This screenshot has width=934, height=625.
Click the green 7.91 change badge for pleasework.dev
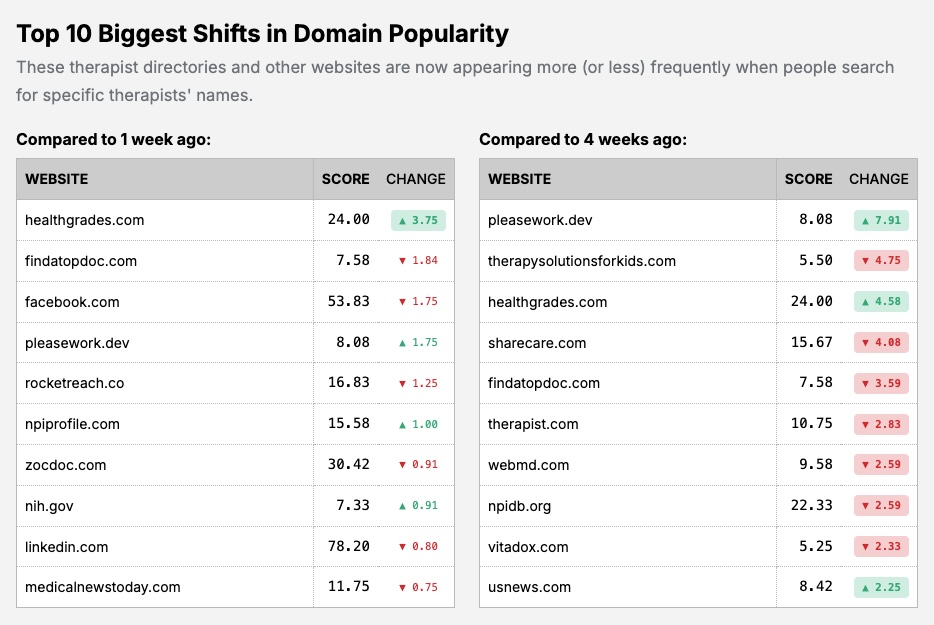(881, 220)
